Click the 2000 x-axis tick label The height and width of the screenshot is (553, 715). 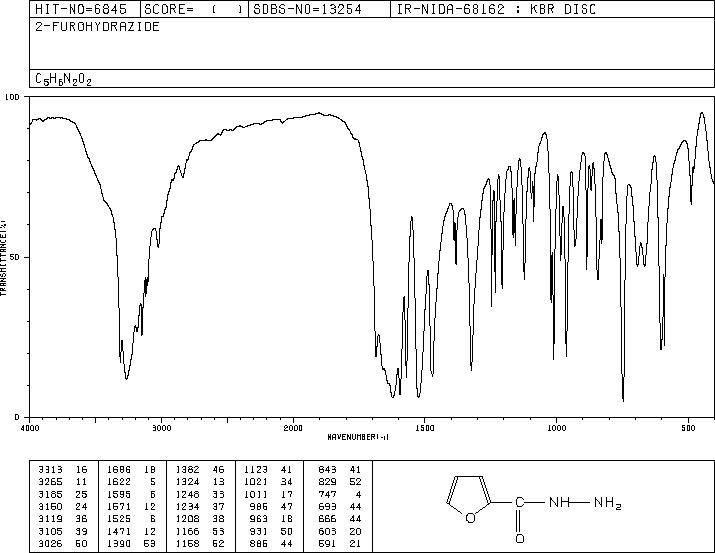tap(293, 428)
